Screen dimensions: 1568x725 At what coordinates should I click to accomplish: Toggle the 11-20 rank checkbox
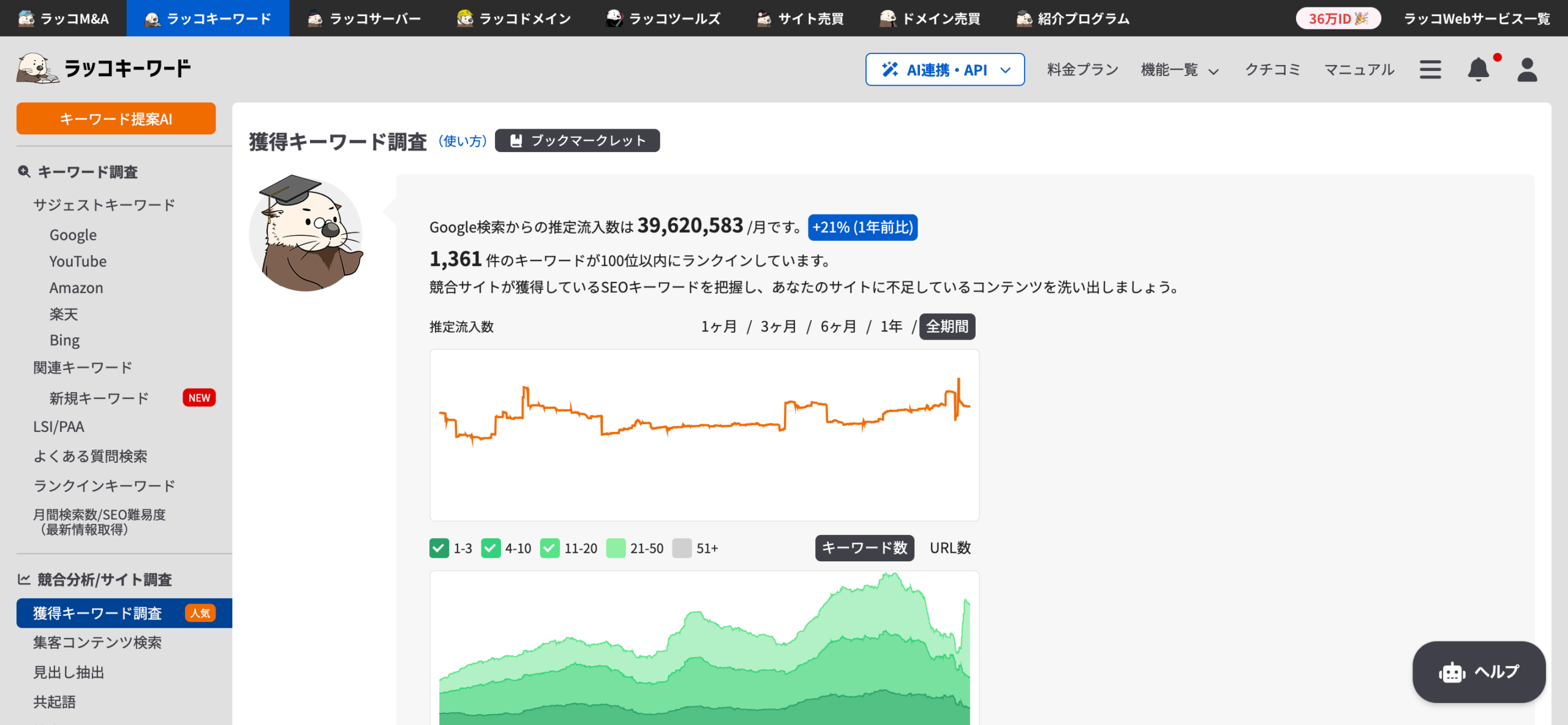point(550,548)
